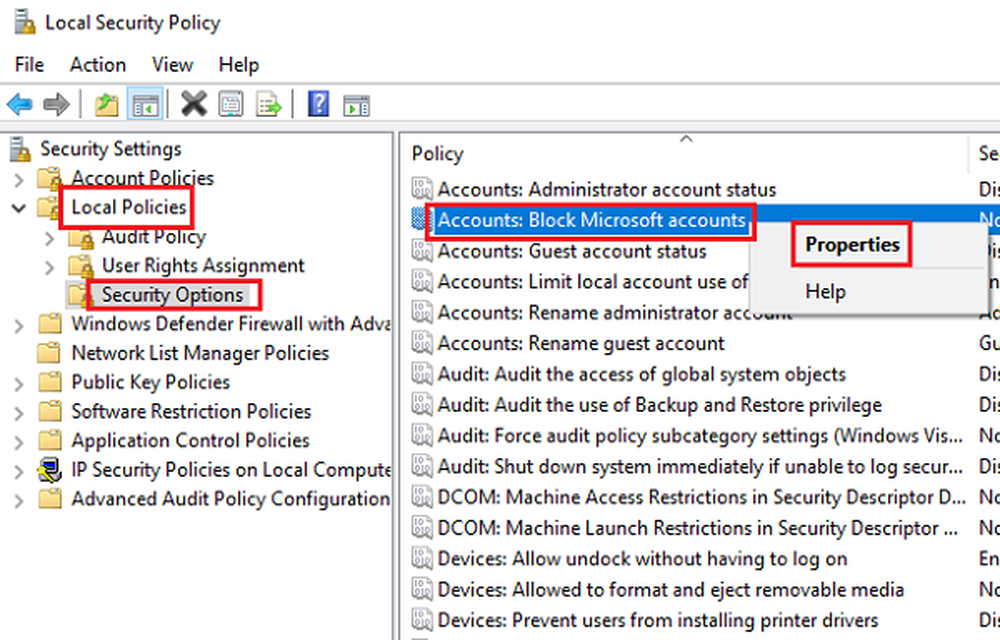This screenshot has height=640, width=1000.
Task: Select Audit the use of Backup and Restore privilege
Action: click(x=659, y=405)
